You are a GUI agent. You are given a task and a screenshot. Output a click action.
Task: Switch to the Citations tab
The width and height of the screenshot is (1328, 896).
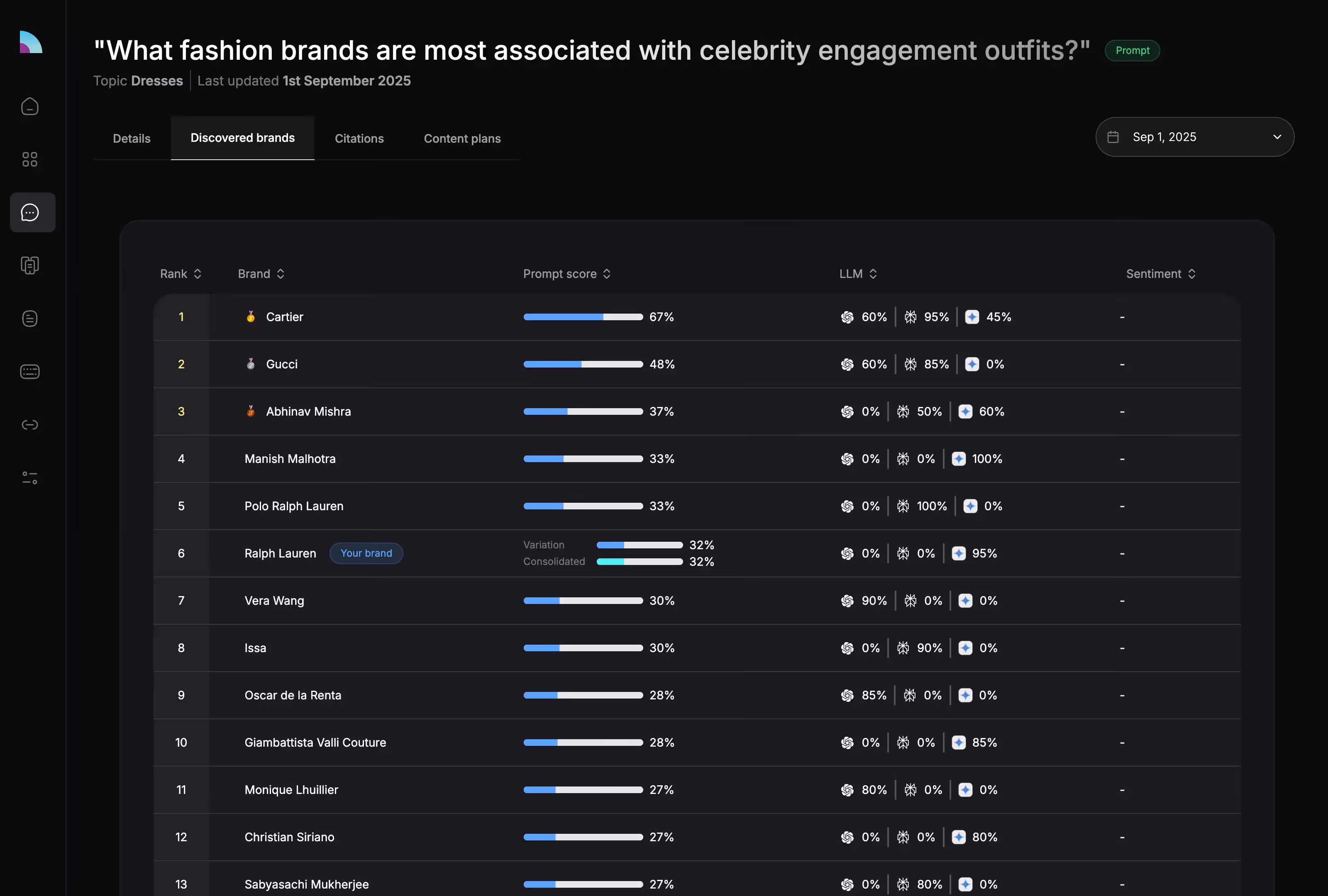(x=359, y=139)
